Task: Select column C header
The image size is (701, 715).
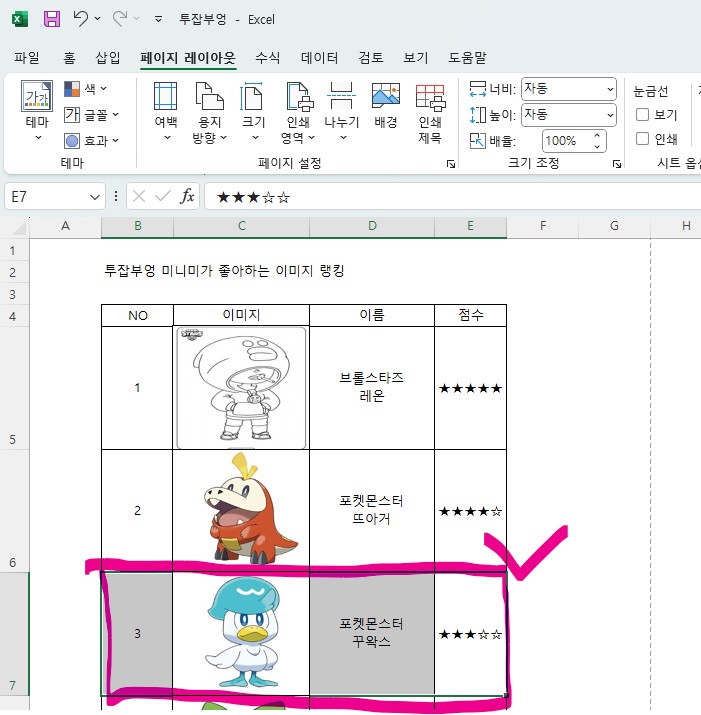Action: [x=241, y=226]
